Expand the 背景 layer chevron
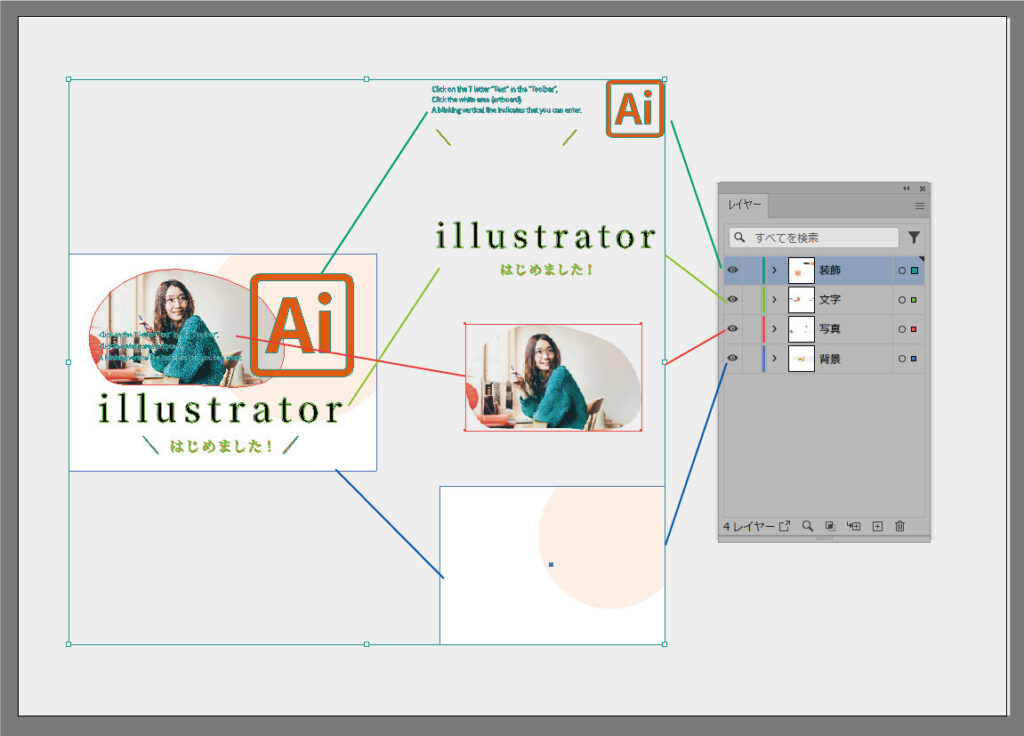 coord(774,357)
